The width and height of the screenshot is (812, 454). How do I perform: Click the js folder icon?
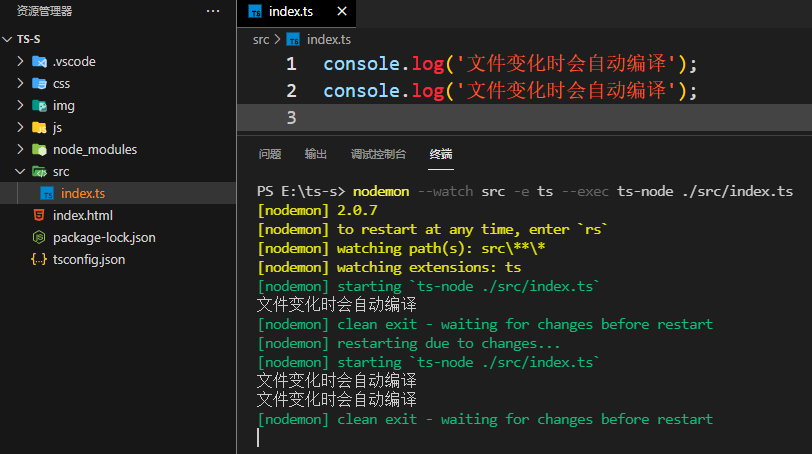point(39,127)
